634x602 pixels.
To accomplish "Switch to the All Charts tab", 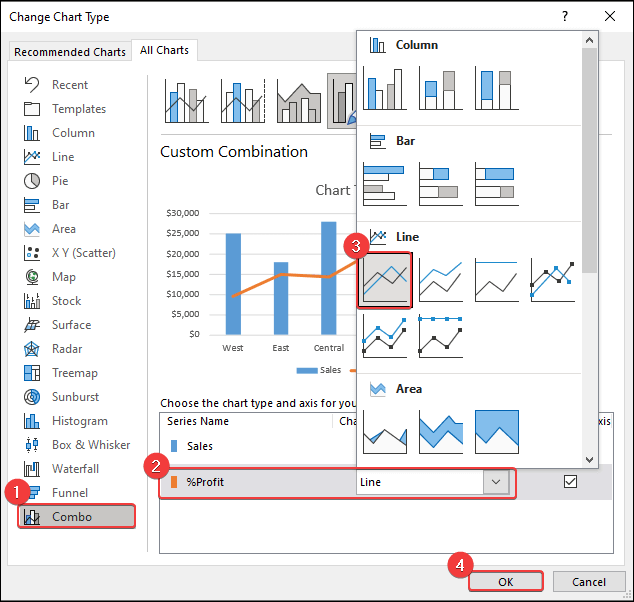I will [165, 50].
